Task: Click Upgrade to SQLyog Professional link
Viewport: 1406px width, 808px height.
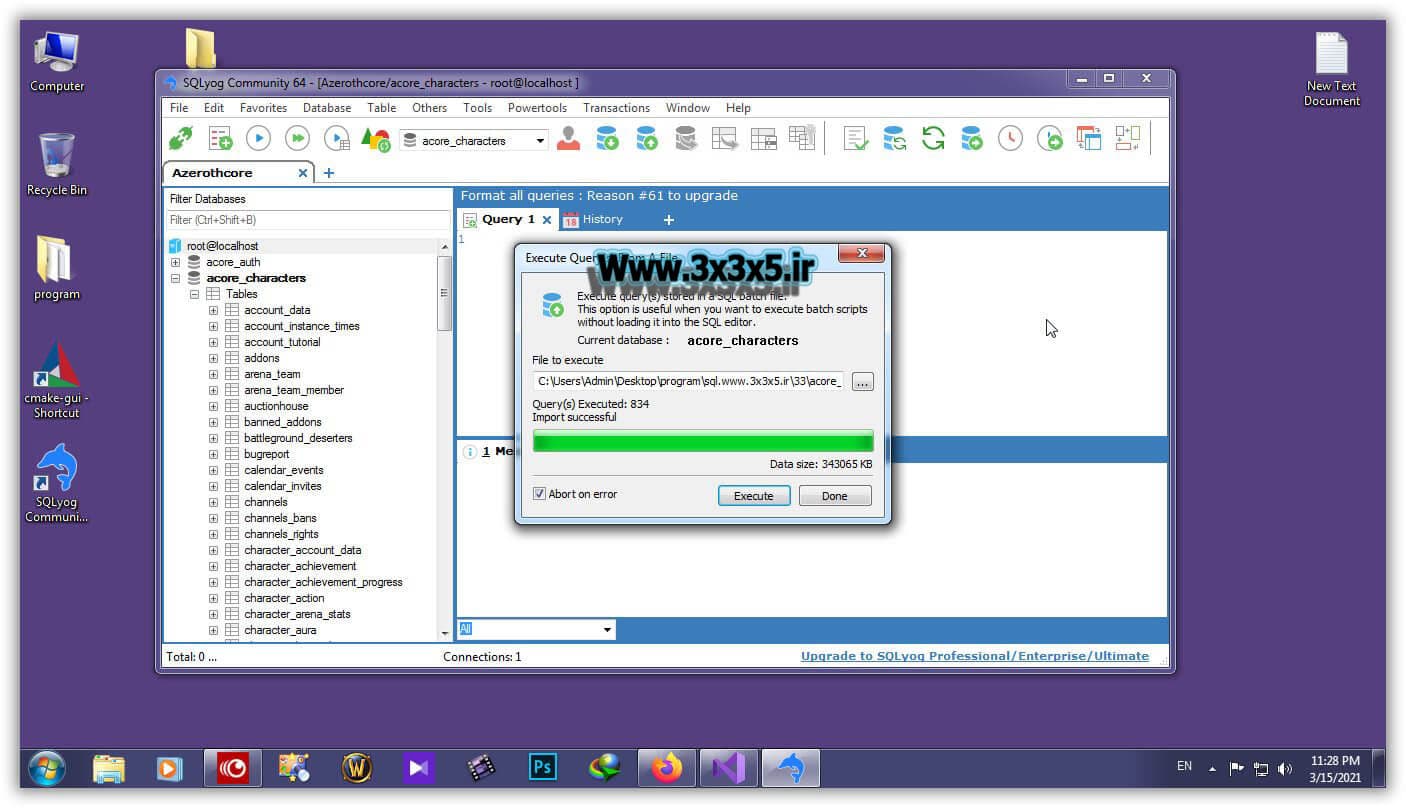Action: (975, 656)
